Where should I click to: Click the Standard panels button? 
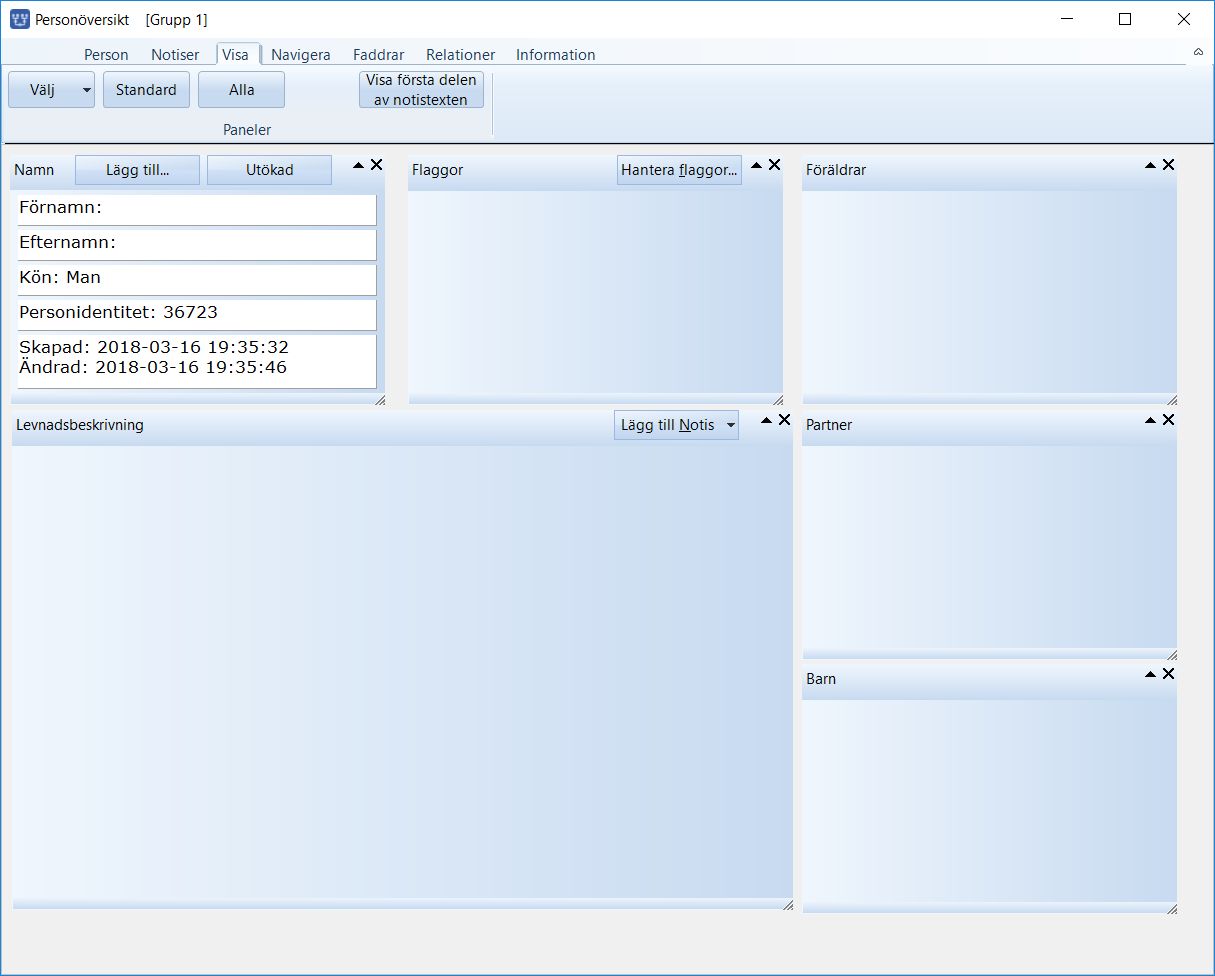[x=146, y=90]
